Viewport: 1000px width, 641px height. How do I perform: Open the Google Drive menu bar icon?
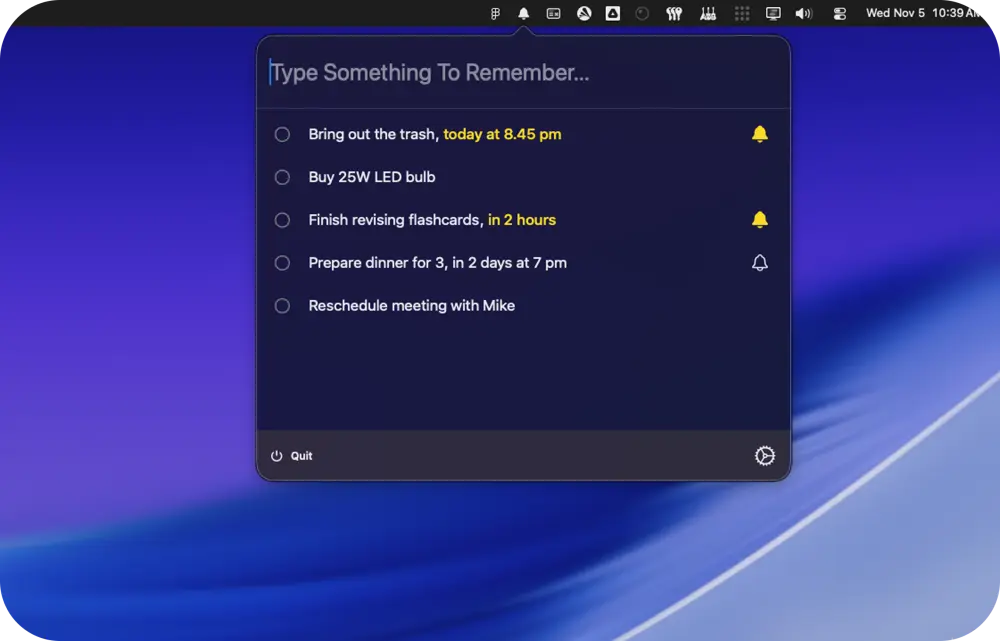tap(613, 13)
